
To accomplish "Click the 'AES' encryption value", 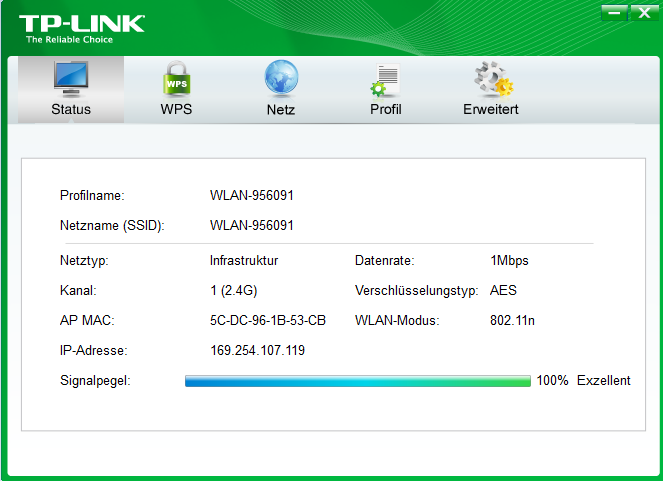I will pos(503,291).
